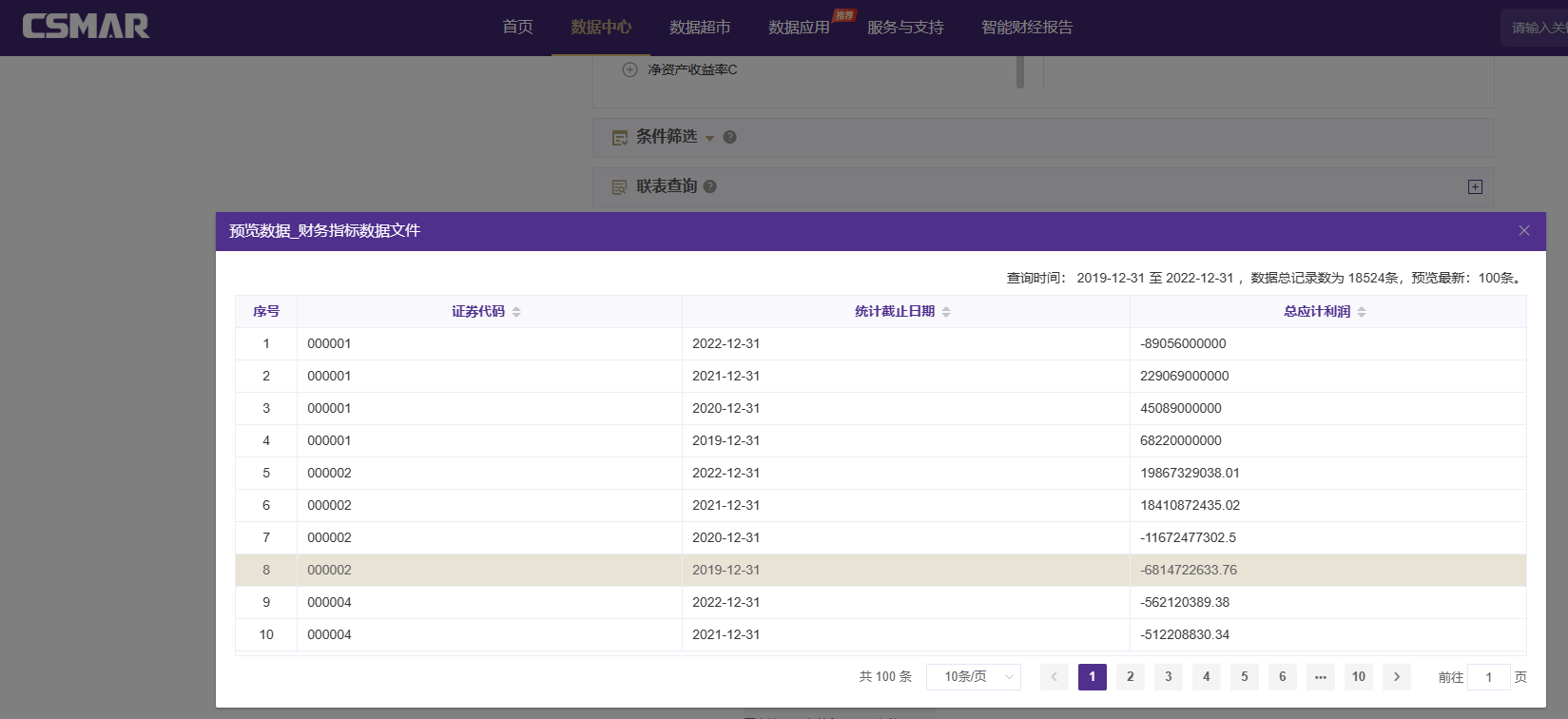
Task: Click help icon next to 联表查询
Action: [x=709, y=186]
